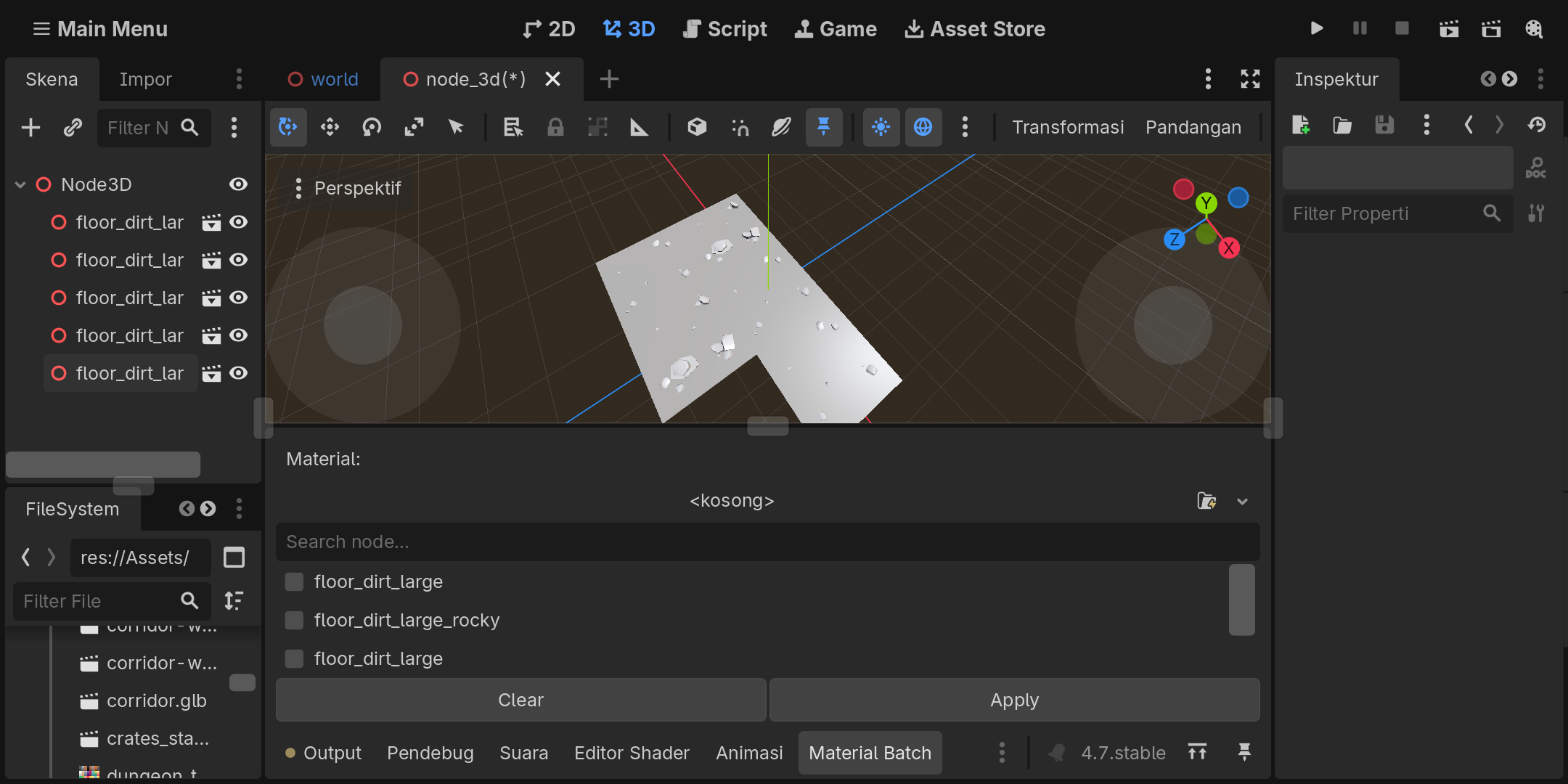
Task: Switch to the 2D workspace
Action: 549,29
